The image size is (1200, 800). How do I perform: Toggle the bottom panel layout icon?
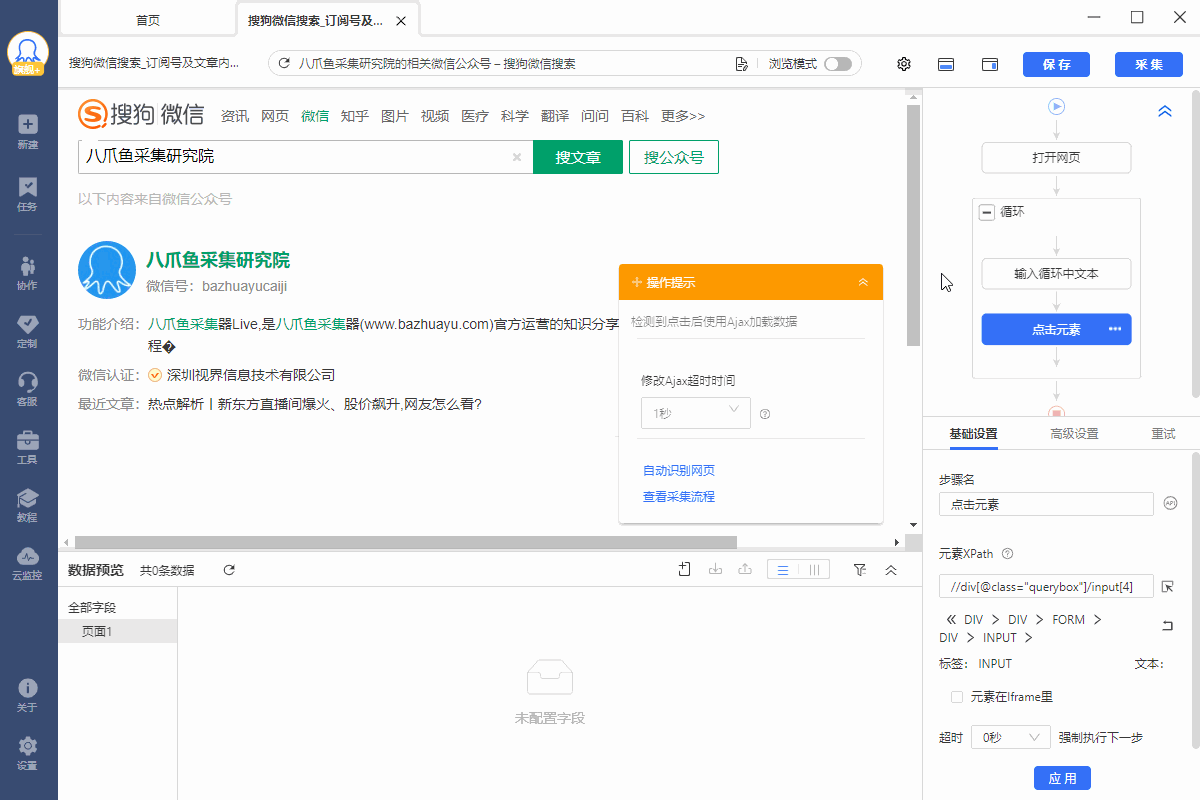pyautogui.click(x=946, y=64)
